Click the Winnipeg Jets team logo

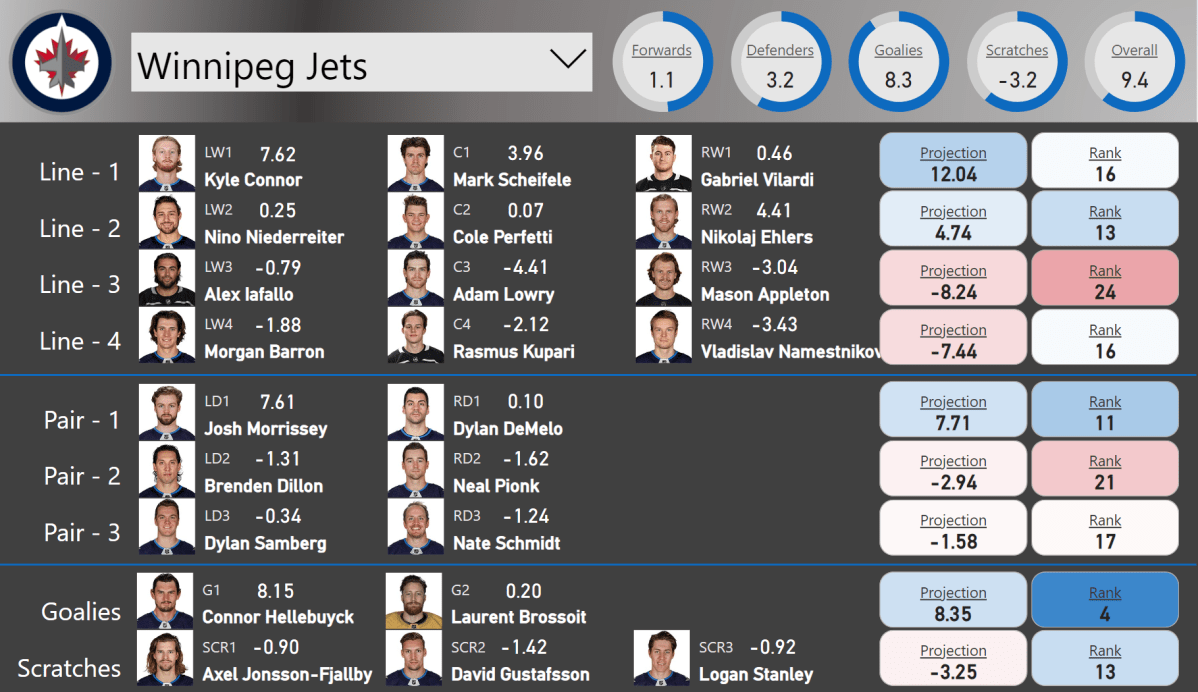click(x=62, y=61)
